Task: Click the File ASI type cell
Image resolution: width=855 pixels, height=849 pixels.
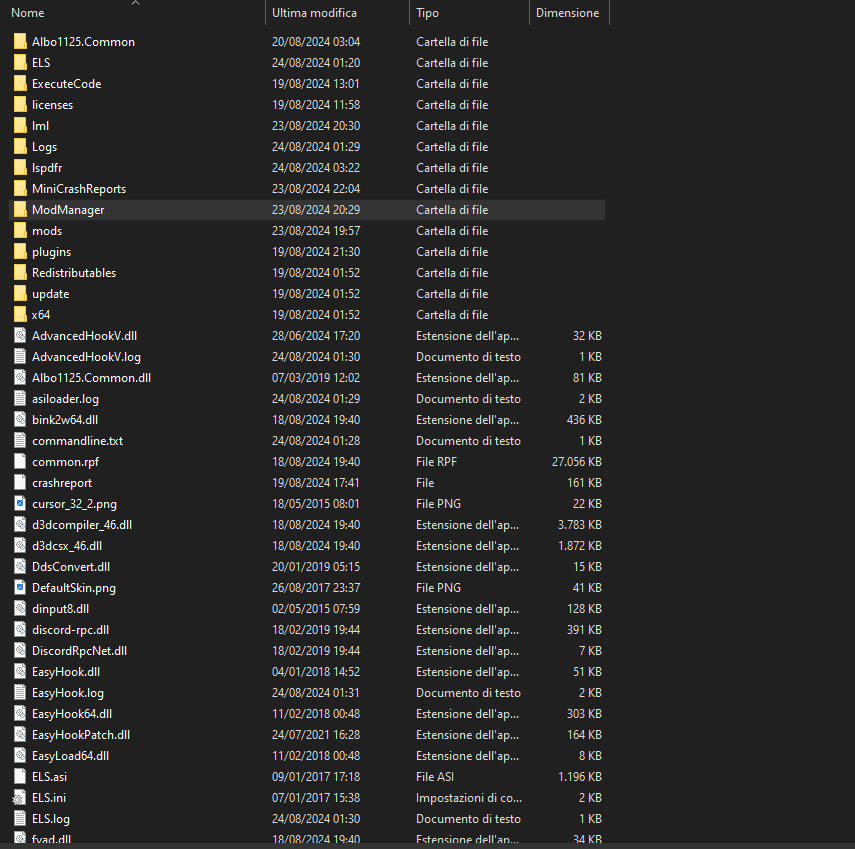Action: point(435,776)
